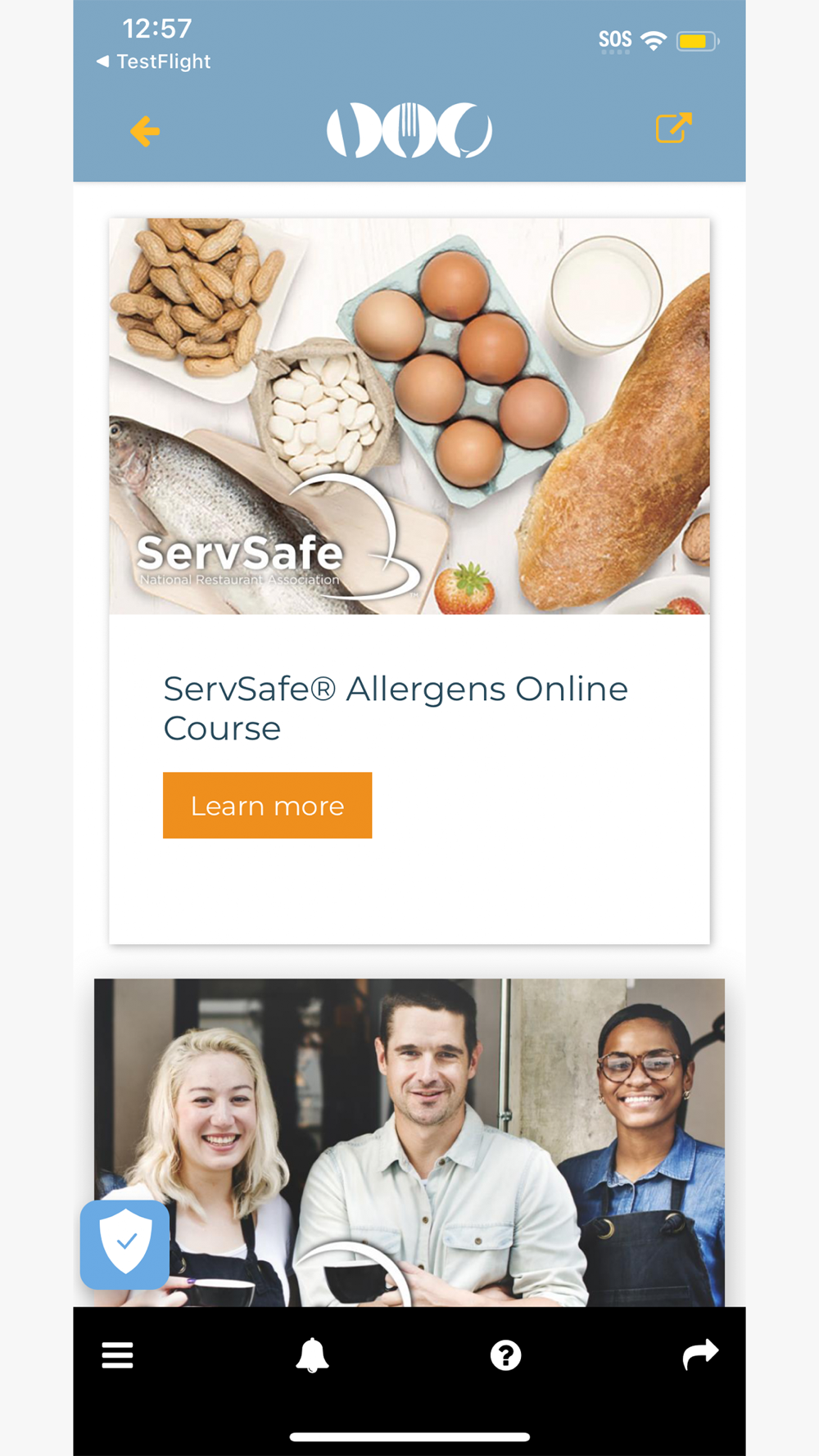This screenshot has width=819, height=1456.
Task: Tap the battery status icon
Action: [x=698, y=41]
